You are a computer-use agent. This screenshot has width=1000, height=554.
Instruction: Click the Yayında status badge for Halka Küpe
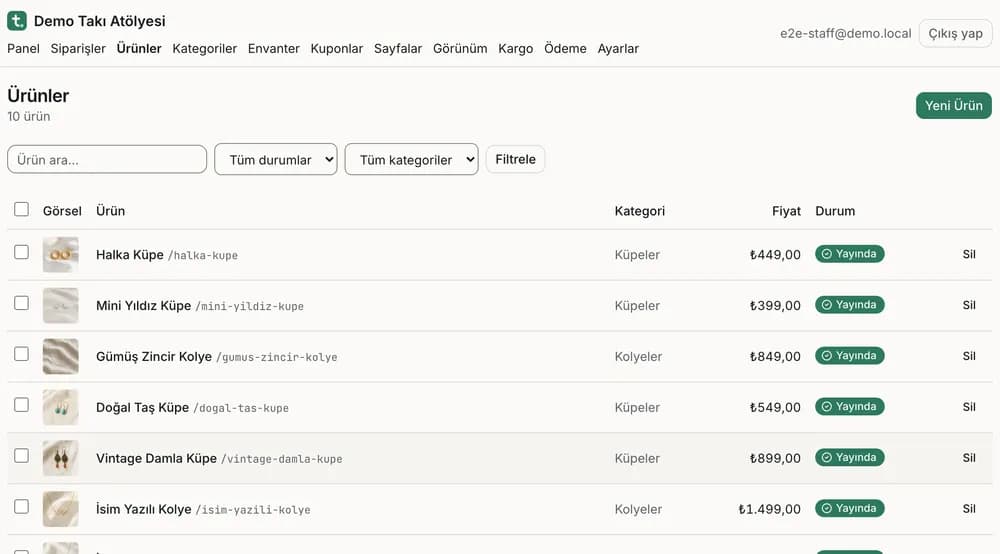849,254
